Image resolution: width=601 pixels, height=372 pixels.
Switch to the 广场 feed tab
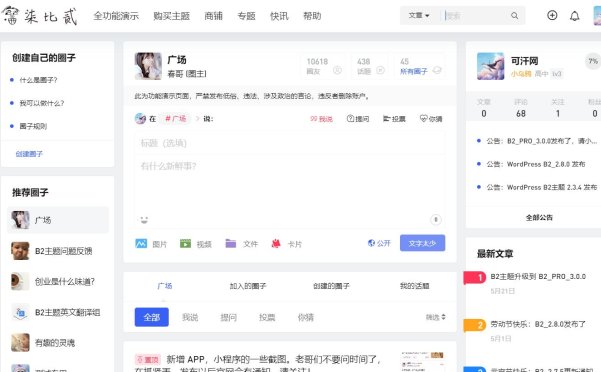(x=165, y=286)
